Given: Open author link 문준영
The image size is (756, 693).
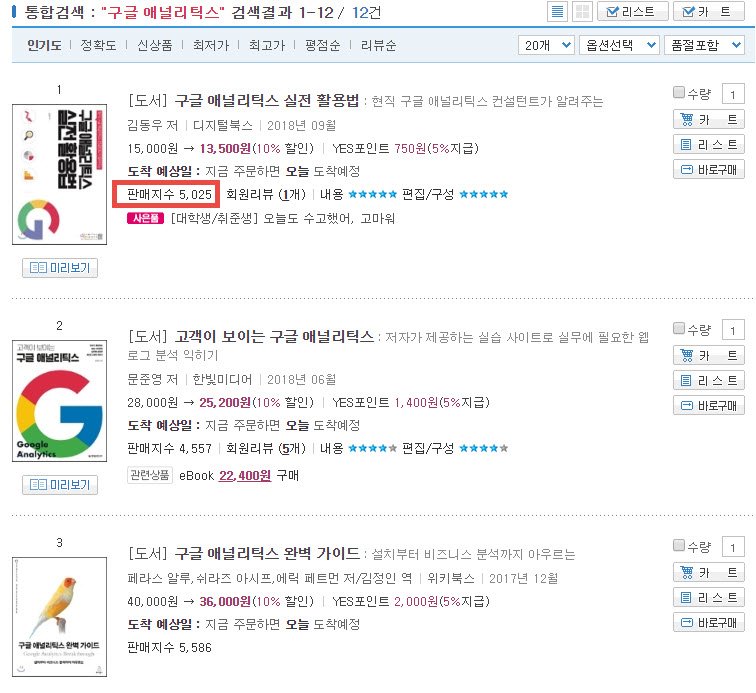Looking at the screenshot, I should click(145, 380).
